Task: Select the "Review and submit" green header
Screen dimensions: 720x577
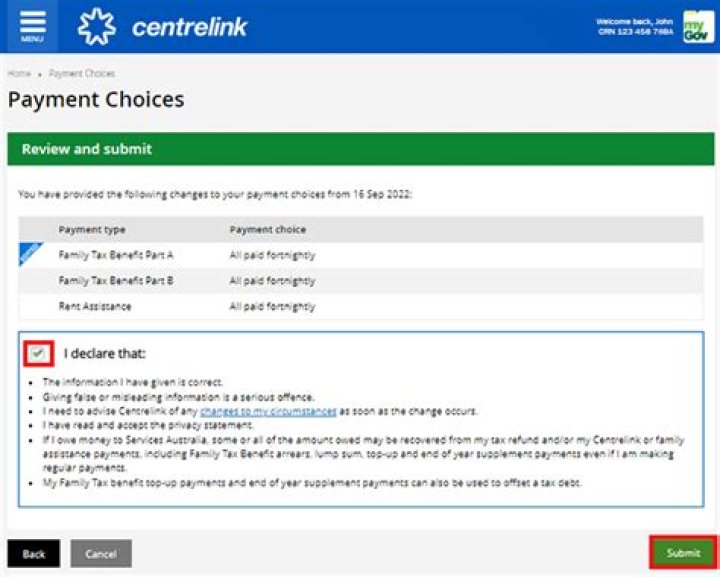Action: pyautogui.click(x=360, y=149)
